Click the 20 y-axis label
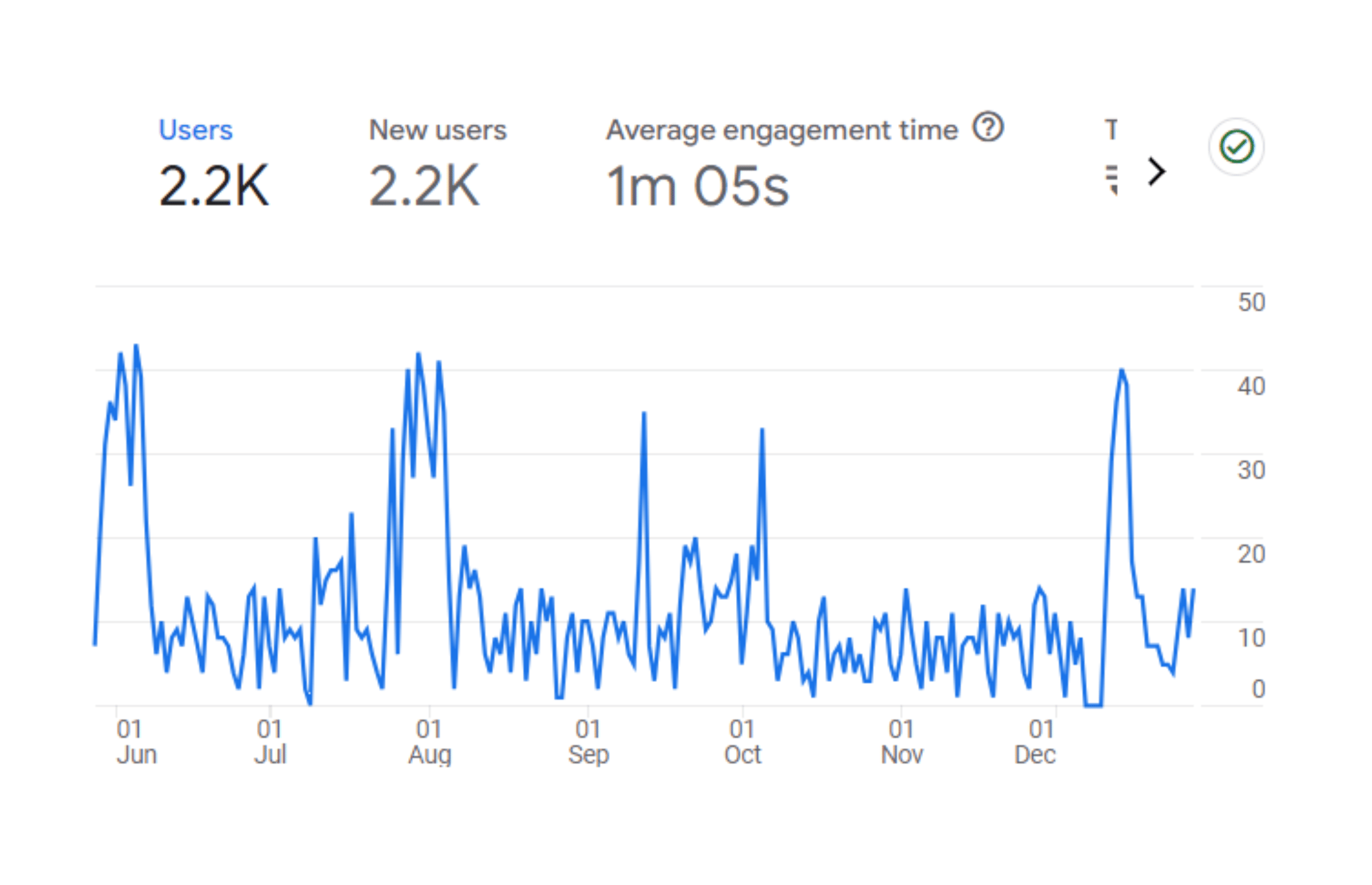Screen dimensions: 1372x885 coord(1251,554)
